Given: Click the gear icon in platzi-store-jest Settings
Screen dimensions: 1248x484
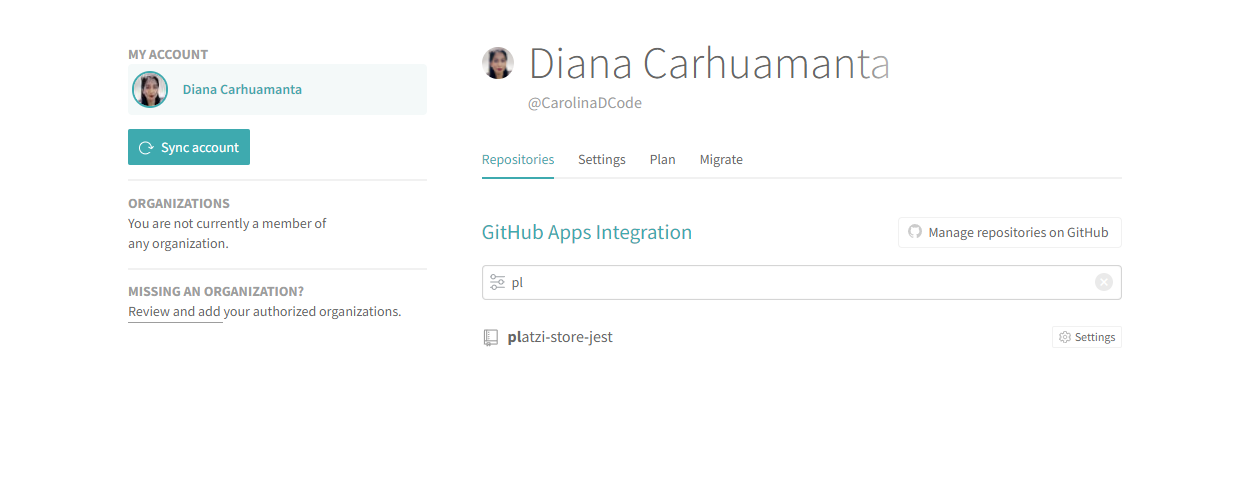Looking at the screenshot, I should pyautogui.click(x=1065, y=338).
